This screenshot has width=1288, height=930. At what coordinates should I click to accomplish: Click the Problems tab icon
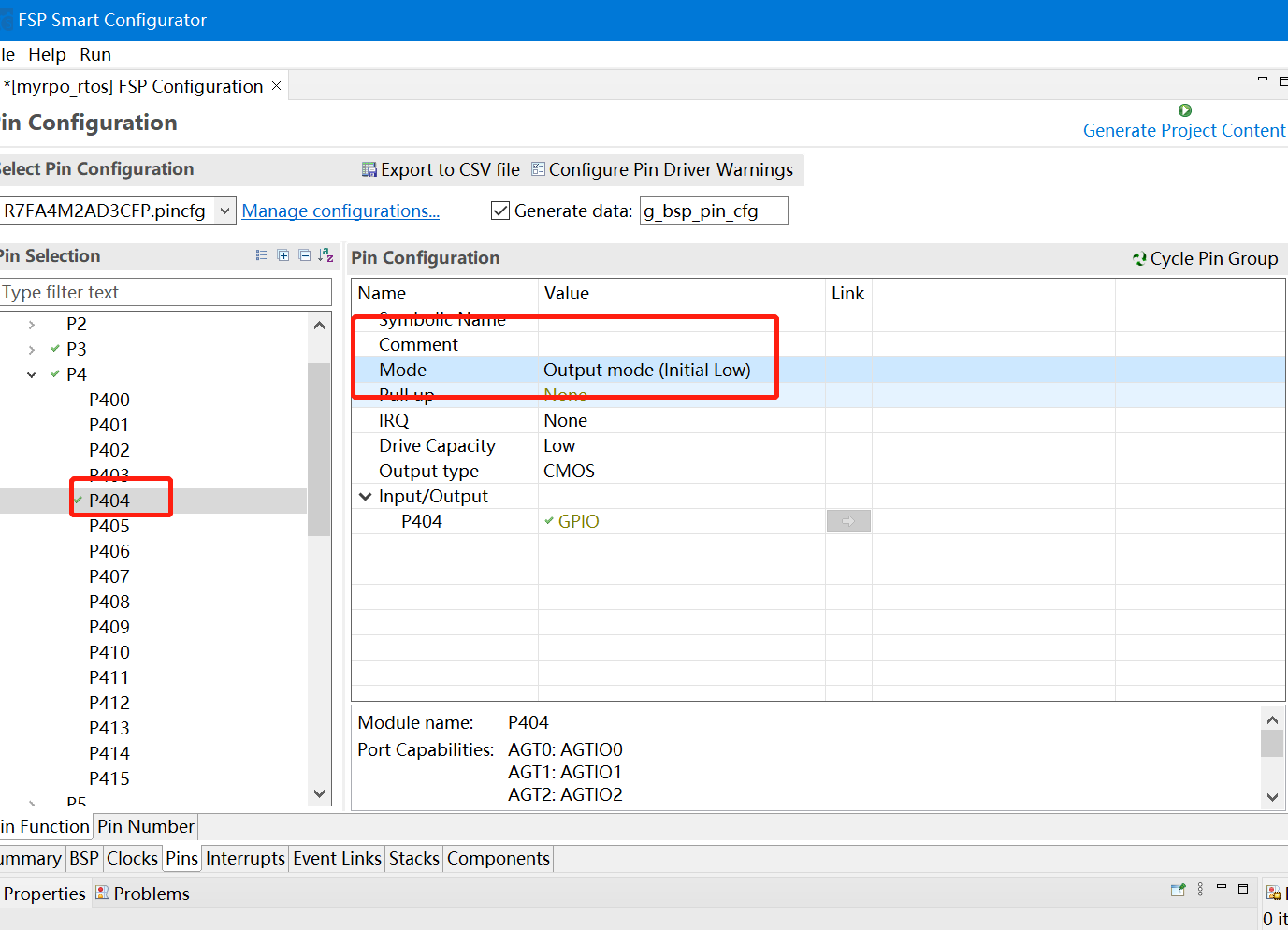pos(102,893)
